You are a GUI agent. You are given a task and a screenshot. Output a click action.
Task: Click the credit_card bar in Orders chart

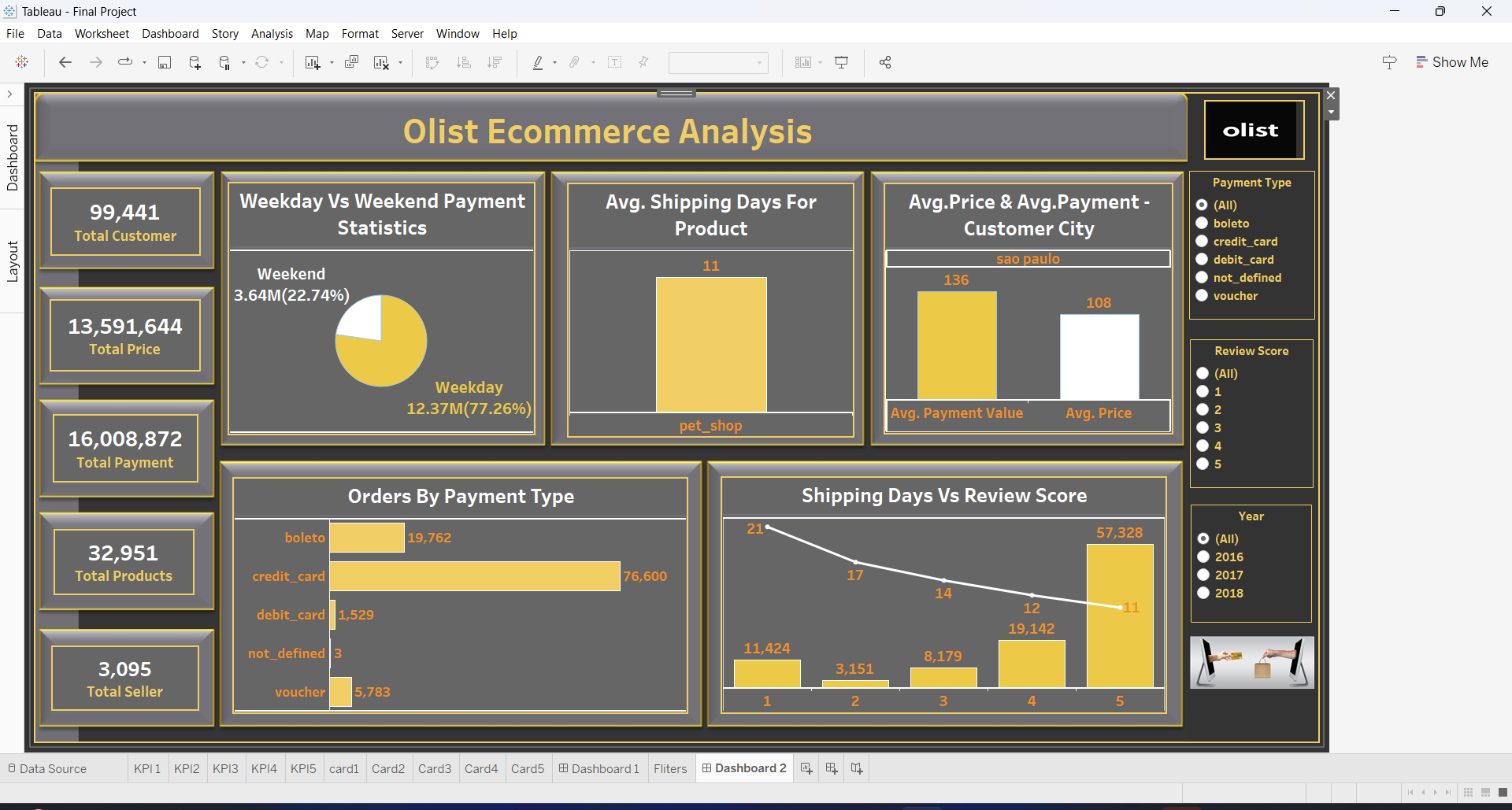[x=474, y=576]
